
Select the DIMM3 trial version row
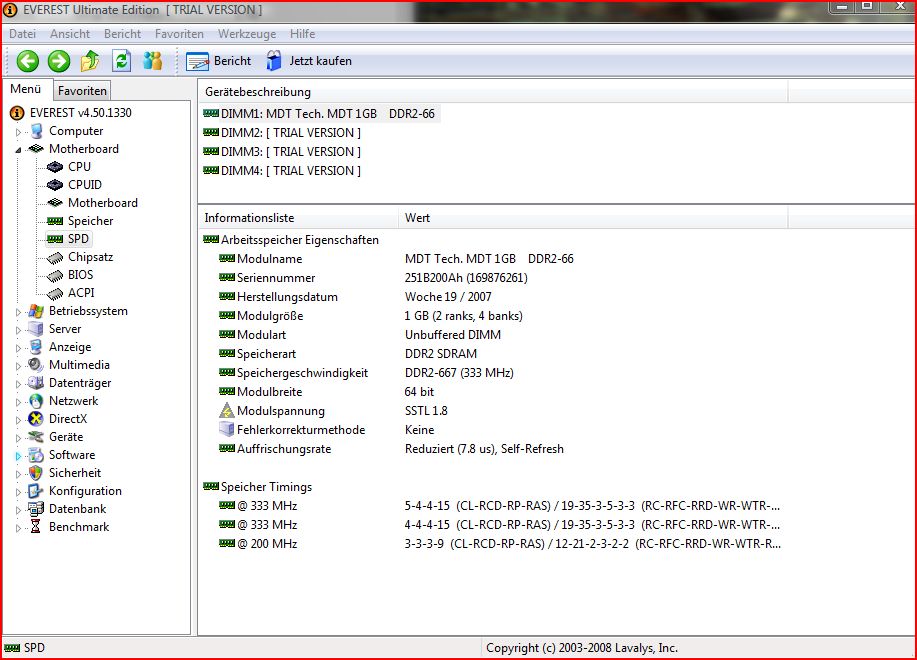(x=282, y=152)
